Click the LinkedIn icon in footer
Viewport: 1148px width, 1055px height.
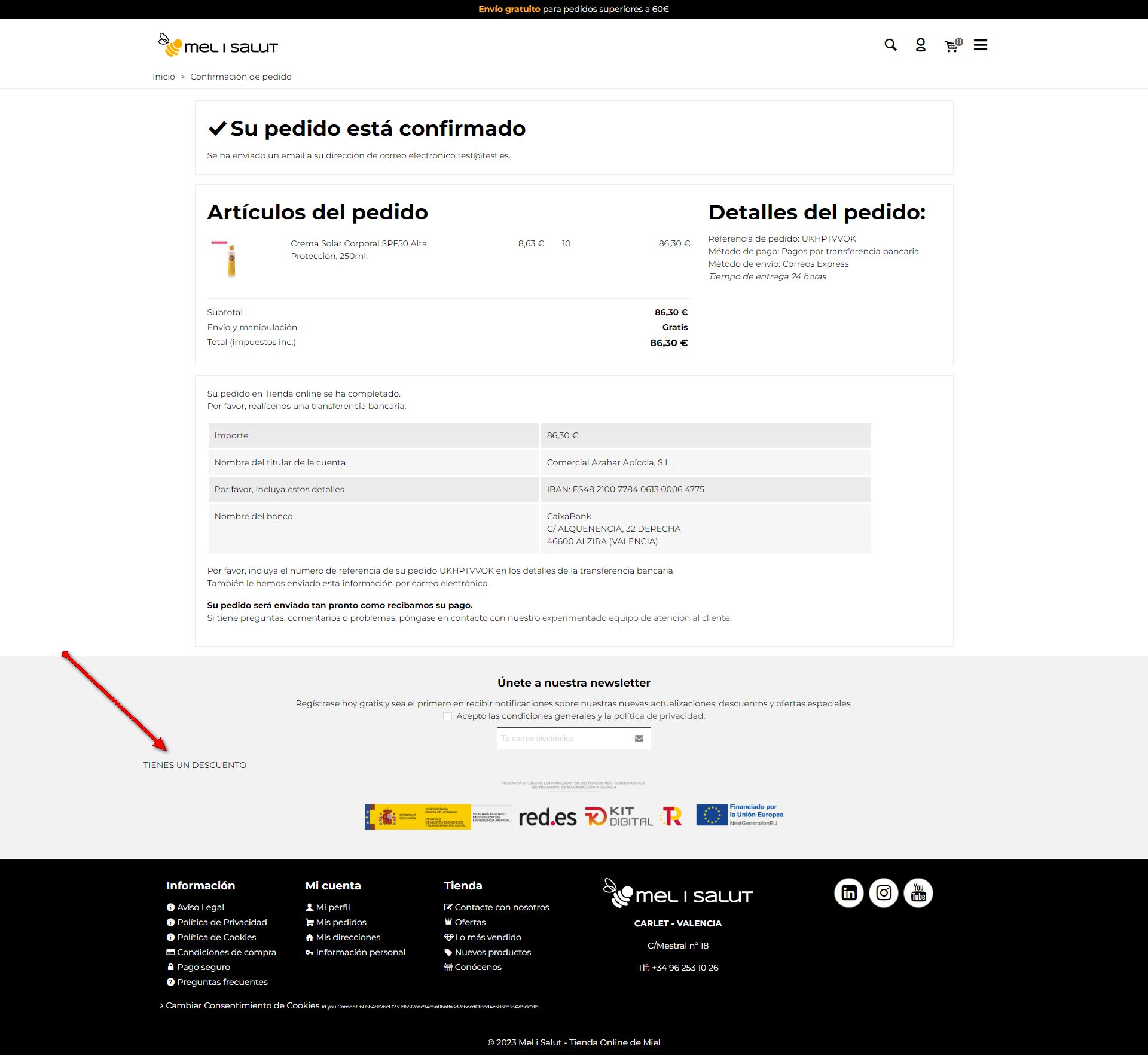[848, 893]
